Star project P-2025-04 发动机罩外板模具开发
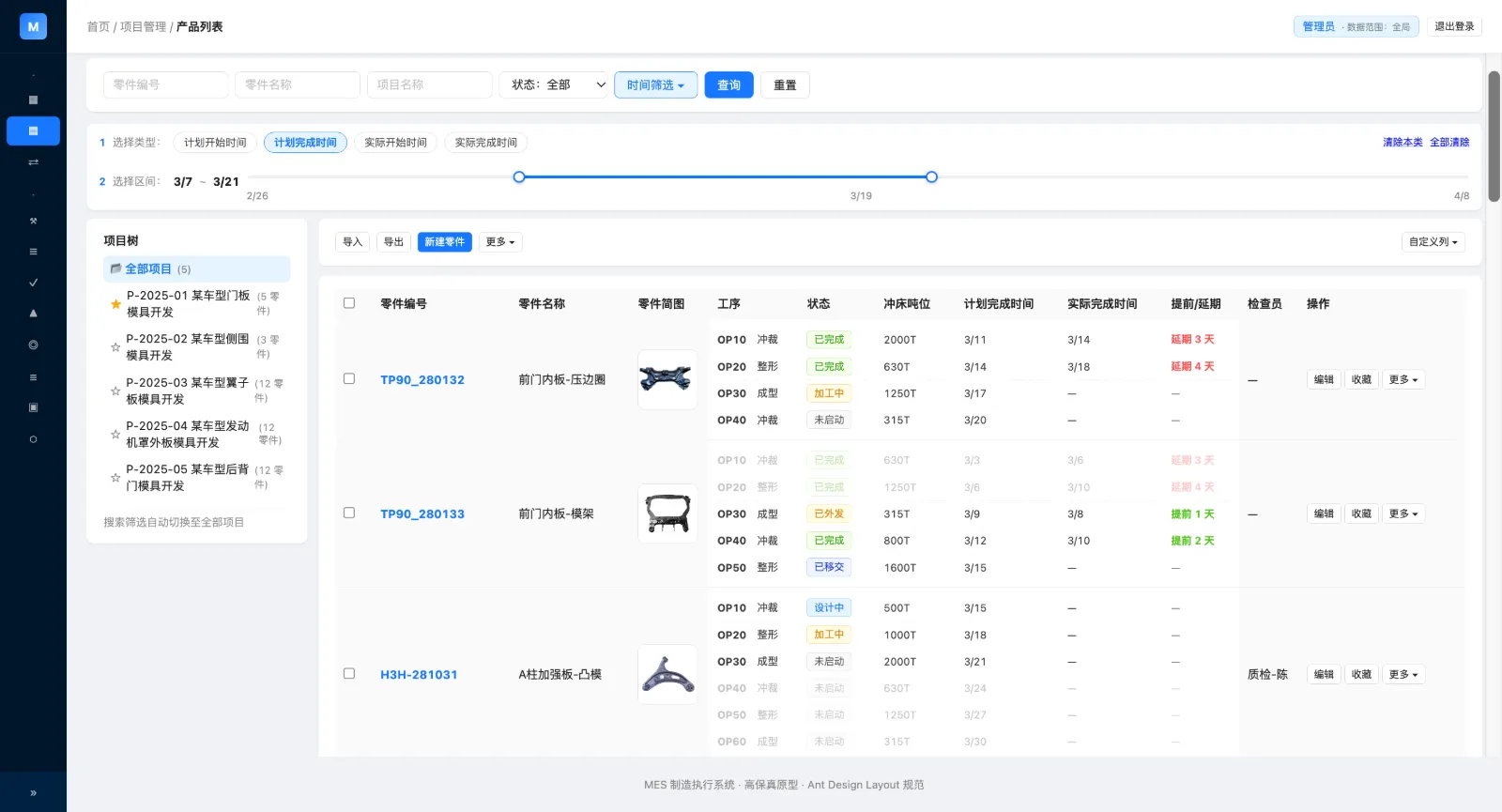1502x812 pixels. pyautogui.click(x=115, y=434)
